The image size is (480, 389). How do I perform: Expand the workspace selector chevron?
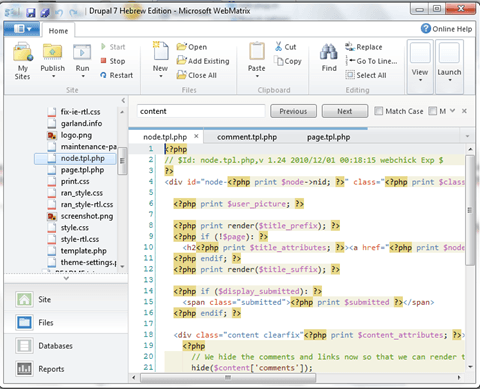pyautogui.click(x=66, y=278)
